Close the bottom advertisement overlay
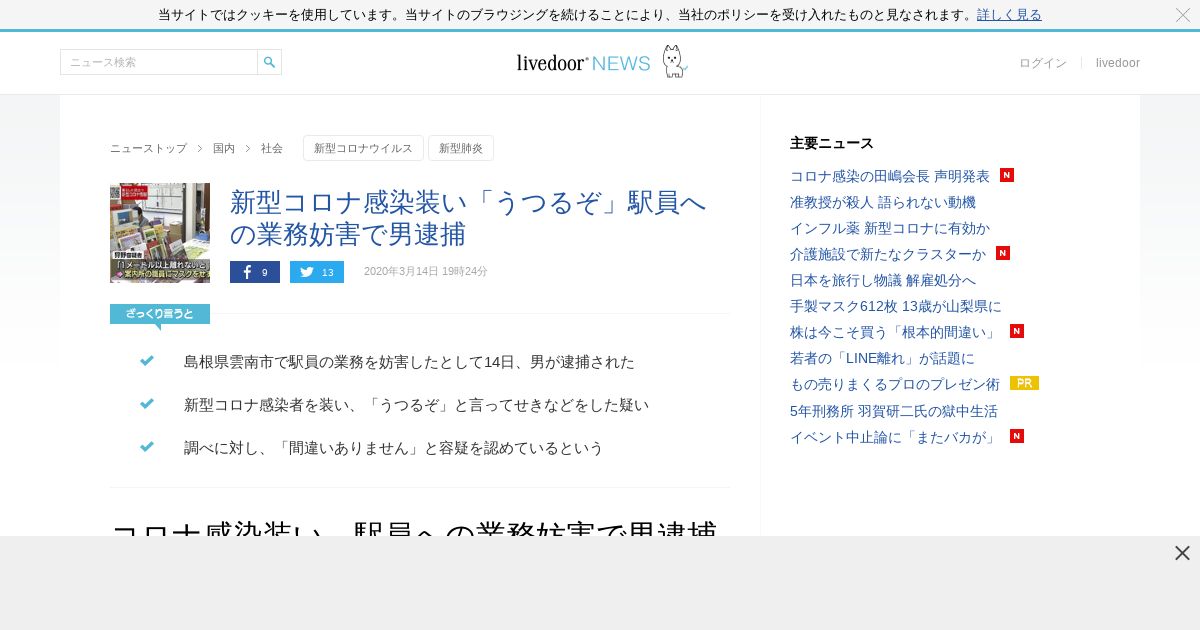1200x630 pixels. 1182,553
